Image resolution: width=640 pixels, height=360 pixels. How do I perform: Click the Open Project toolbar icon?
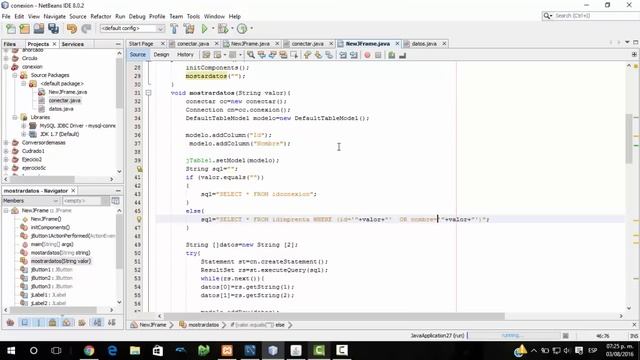click(39, 29)
